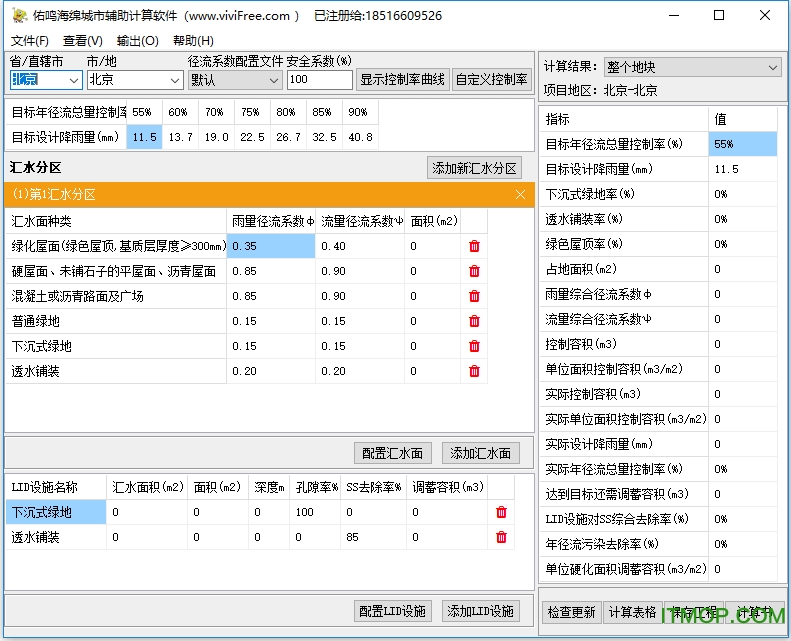Select the 60% control rate column
This screenshot has height=641, width=791.
tap(181, 112)
